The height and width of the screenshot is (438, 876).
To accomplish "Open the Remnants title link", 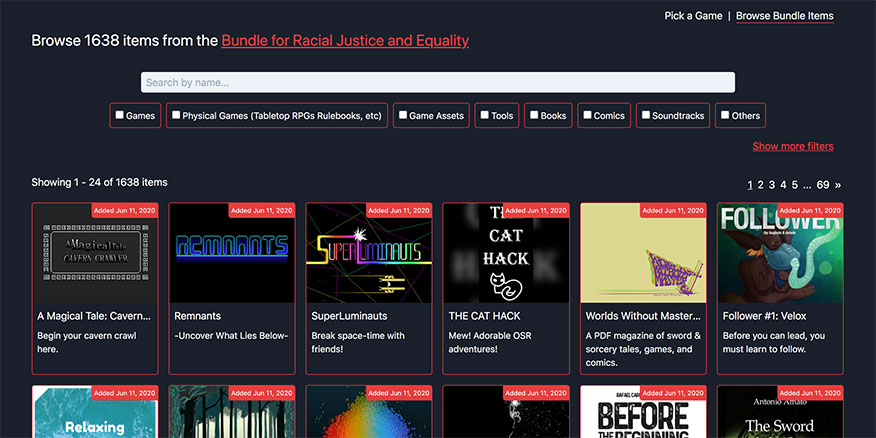I will point(197,315).
